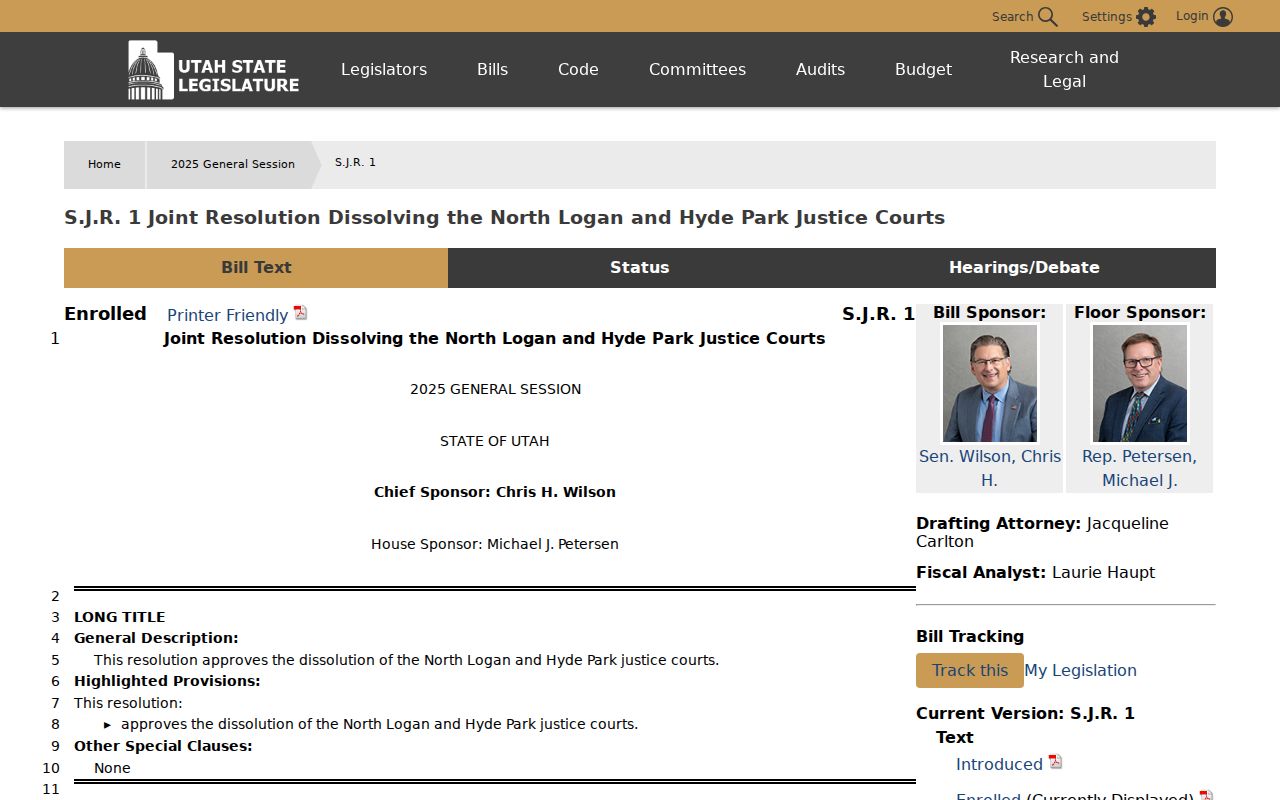Click the page heading S.J.R. 1 Joint Resolution
Viewport: 1280px width, 800px height.
pos(504,218)
